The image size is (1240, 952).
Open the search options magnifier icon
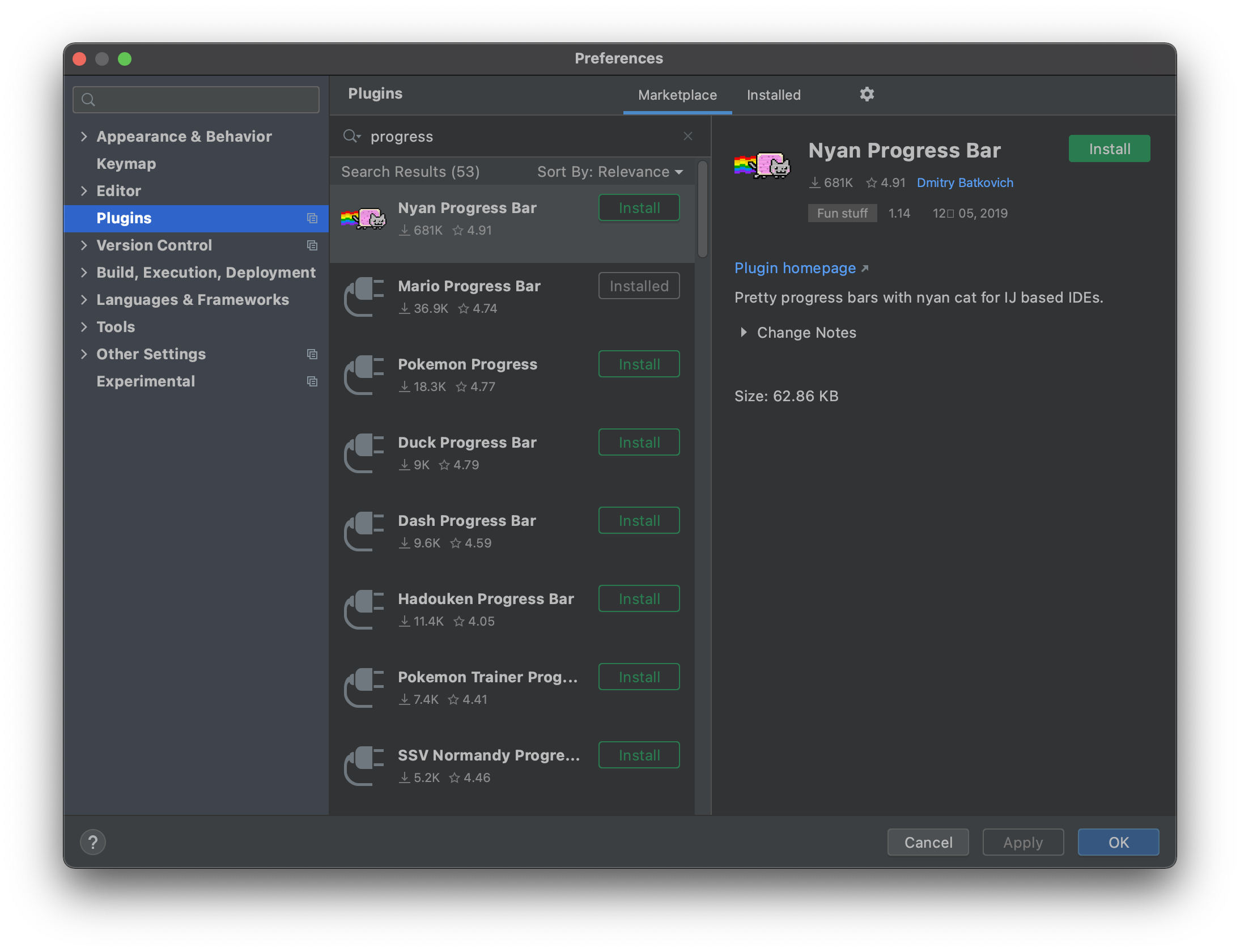point(351,136)
